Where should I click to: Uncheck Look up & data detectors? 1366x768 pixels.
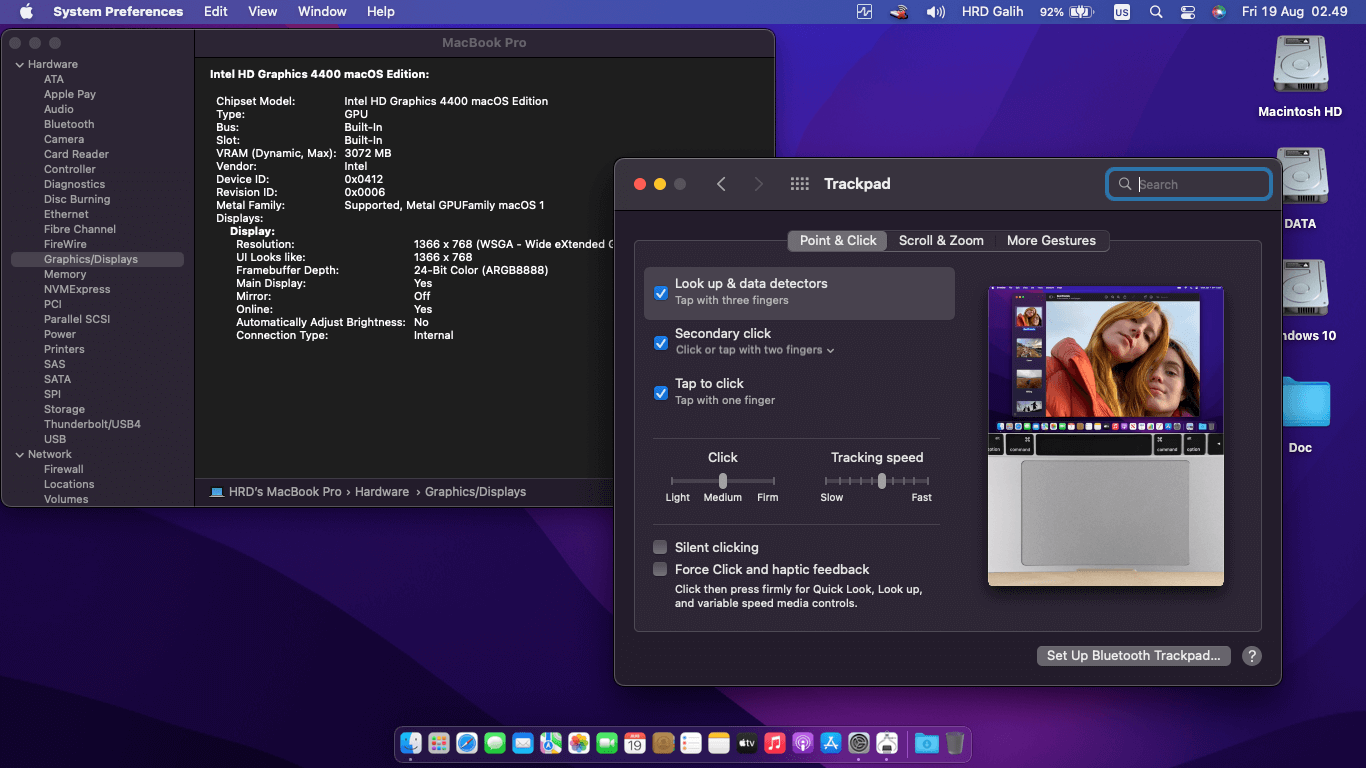(x=660, y=293)
